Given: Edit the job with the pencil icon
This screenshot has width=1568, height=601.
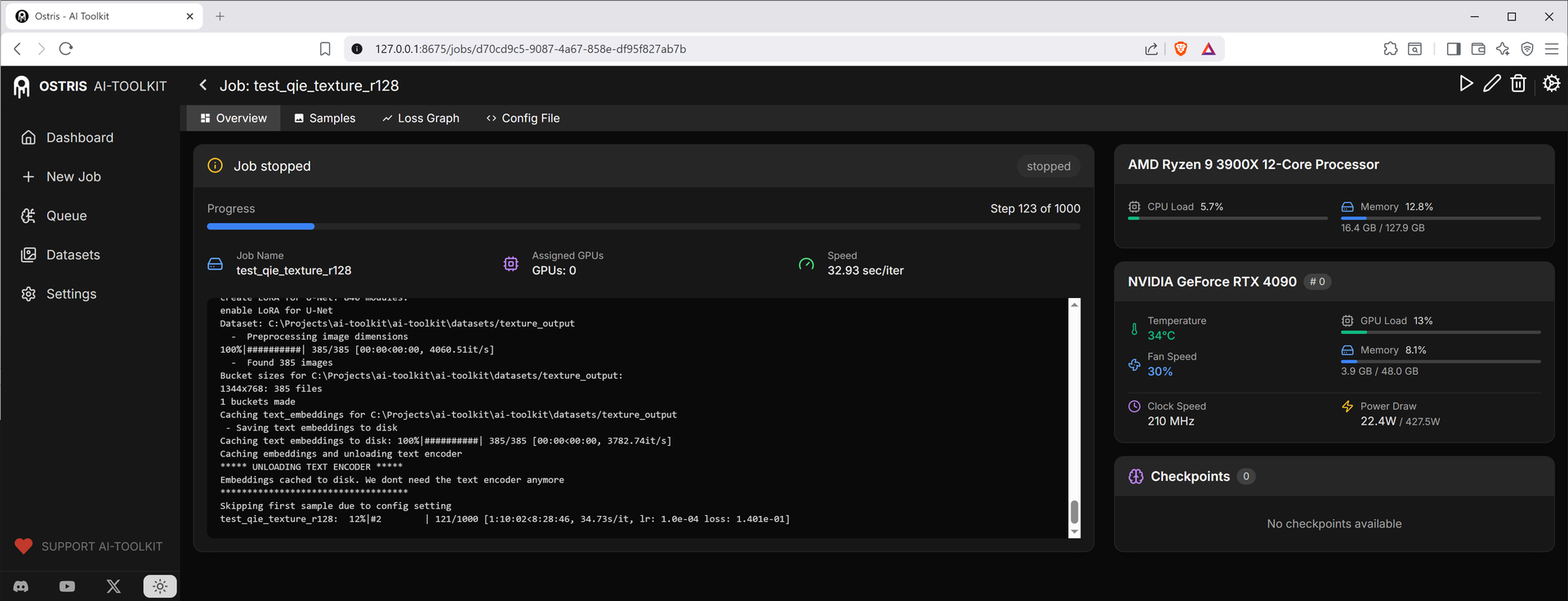Looking at the screenshot, I should (x=1492, y=83).
